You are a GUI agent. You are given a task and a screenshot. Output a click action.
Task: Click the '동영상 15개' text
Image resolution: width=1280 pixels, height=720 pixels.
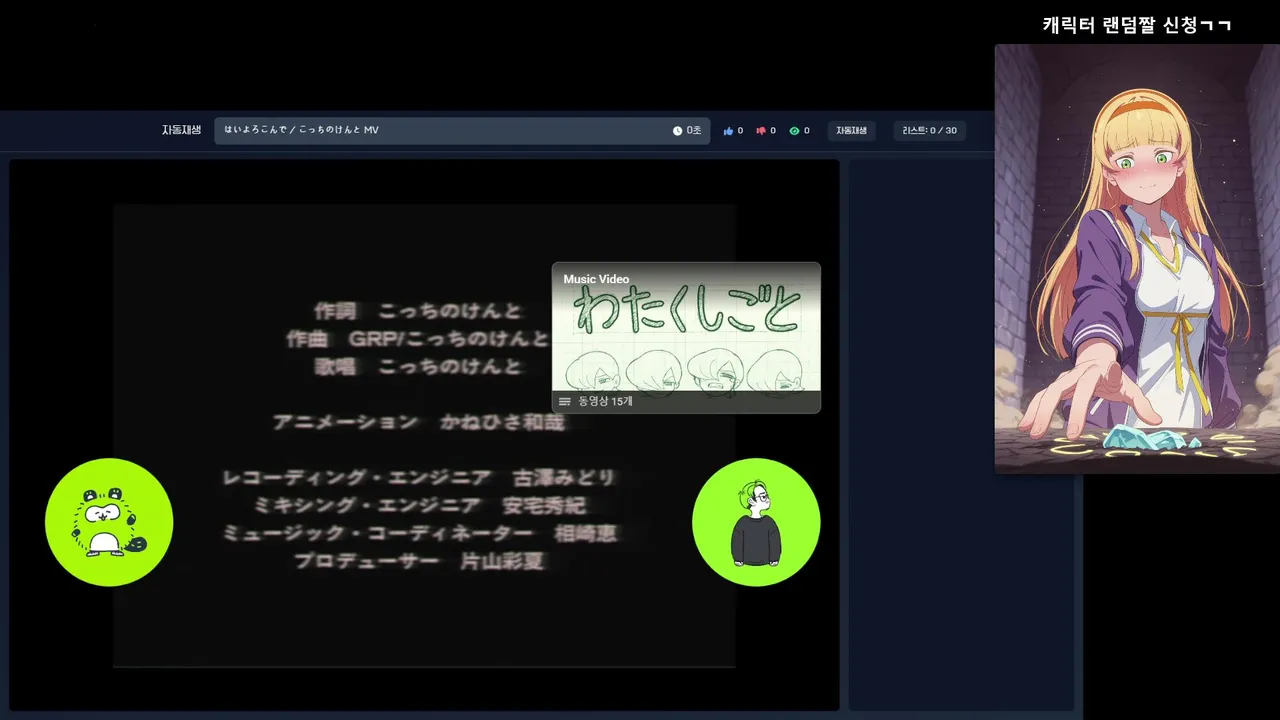click(605, 402)
